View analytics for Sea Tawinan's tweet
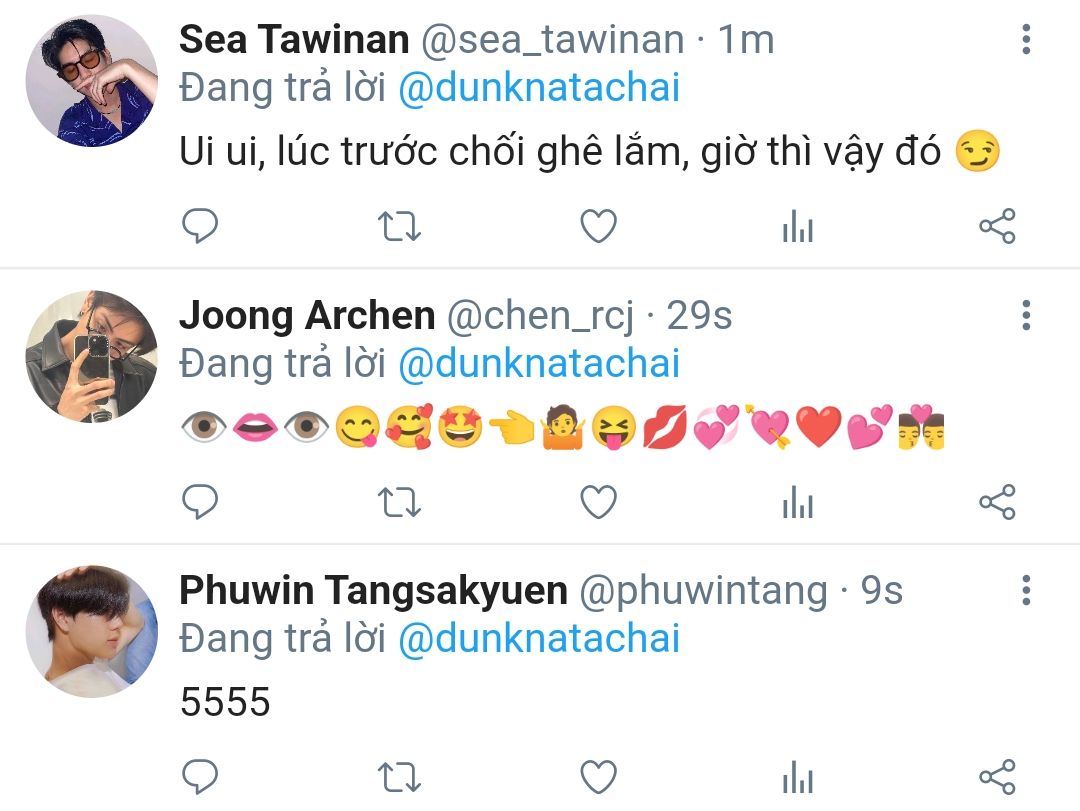Viewport: 1080px width, 811px height. [x=798, y=226]
